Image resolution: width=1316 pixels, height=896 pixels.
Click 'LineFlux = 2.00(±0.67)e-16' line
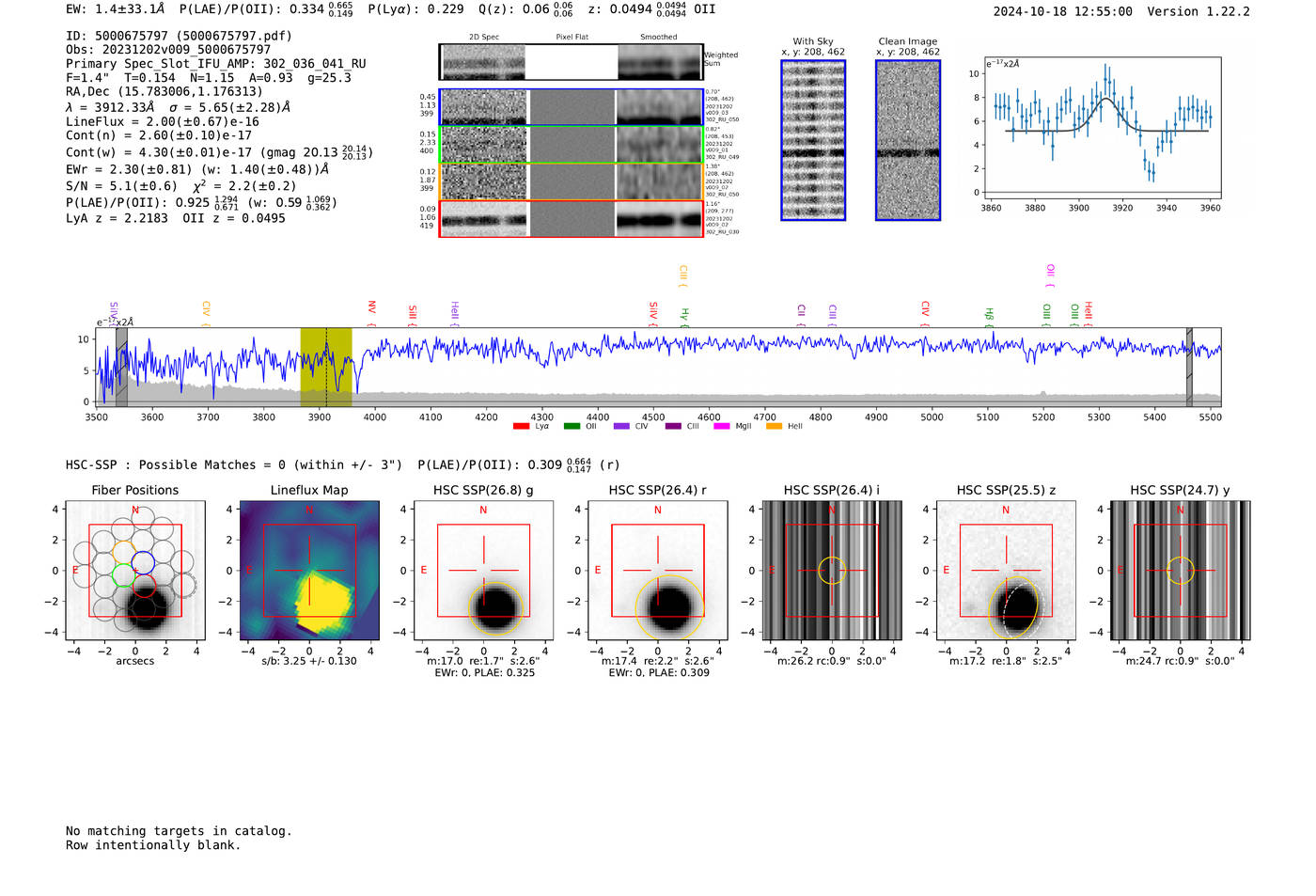(163, 122)
